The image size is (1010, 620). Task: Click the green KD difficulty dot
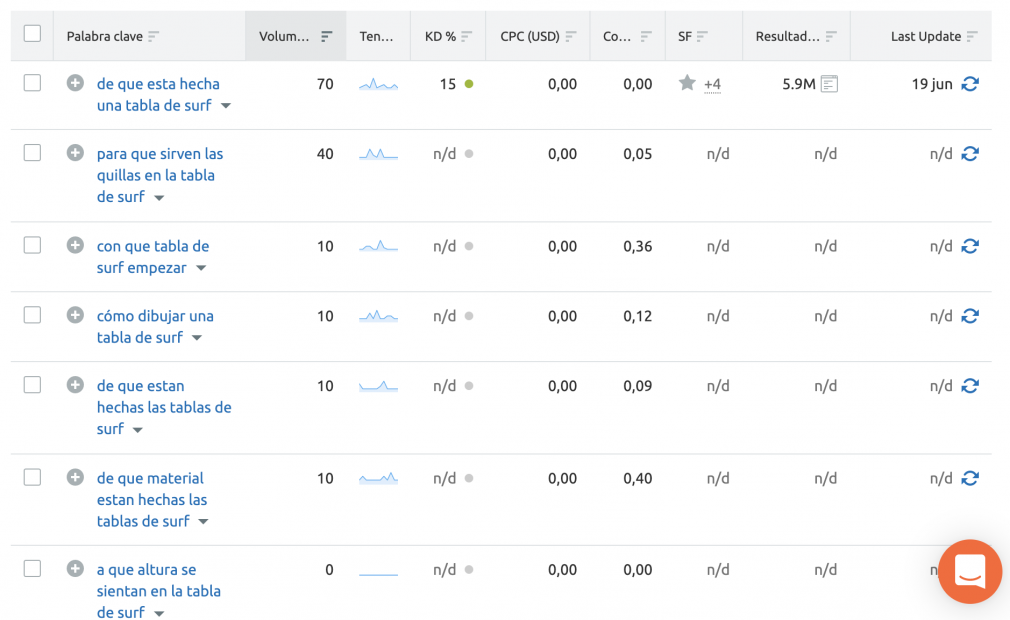(469, 84)
